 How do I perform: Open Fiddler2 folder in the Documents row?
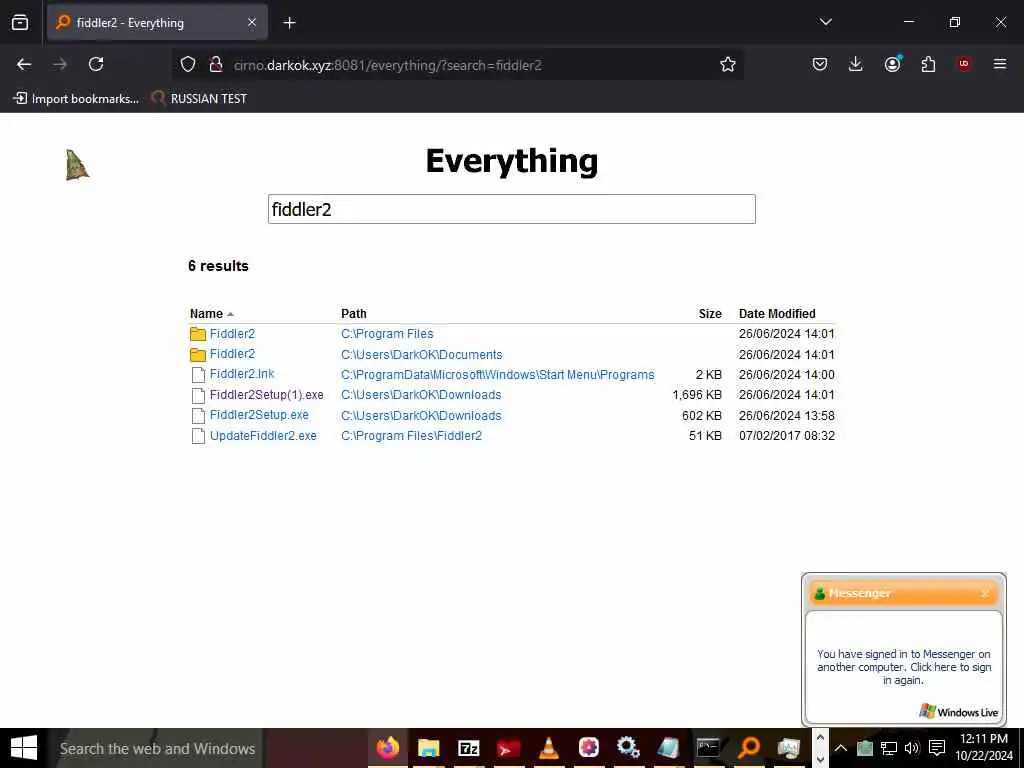click(x=232, y=354)
